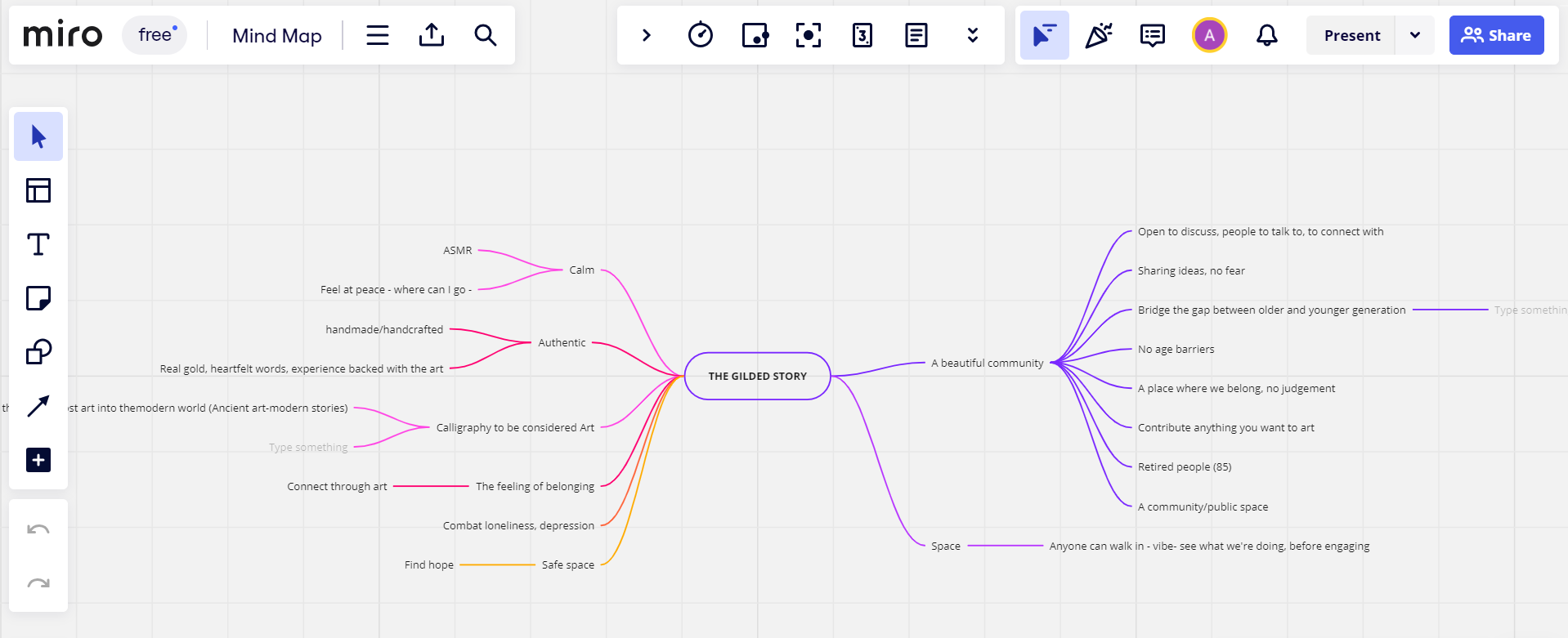Open the main hamburger menu
1568x638 pixels.
point(378,35)
